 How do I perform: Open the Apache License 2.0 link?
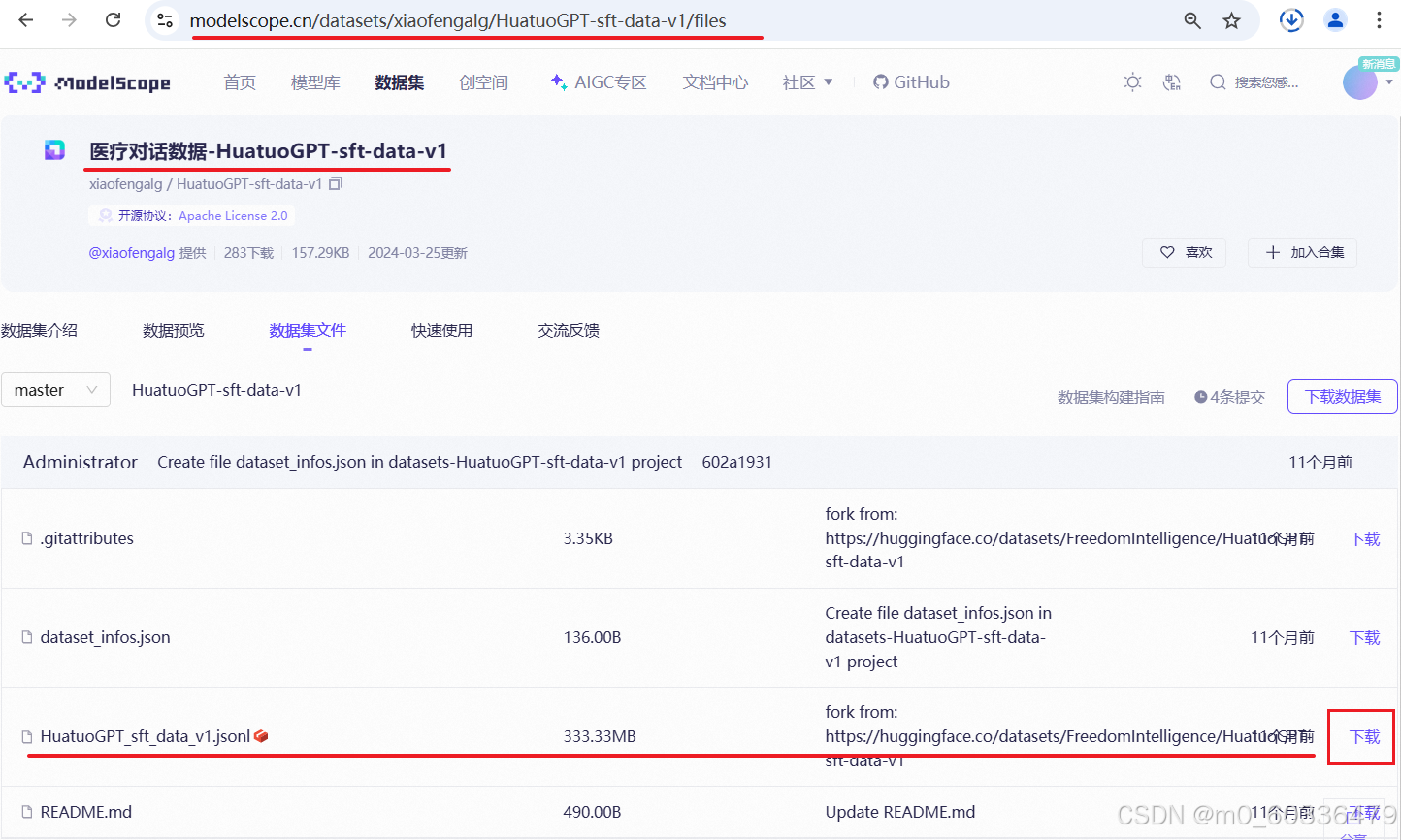[x=233, y=216]
